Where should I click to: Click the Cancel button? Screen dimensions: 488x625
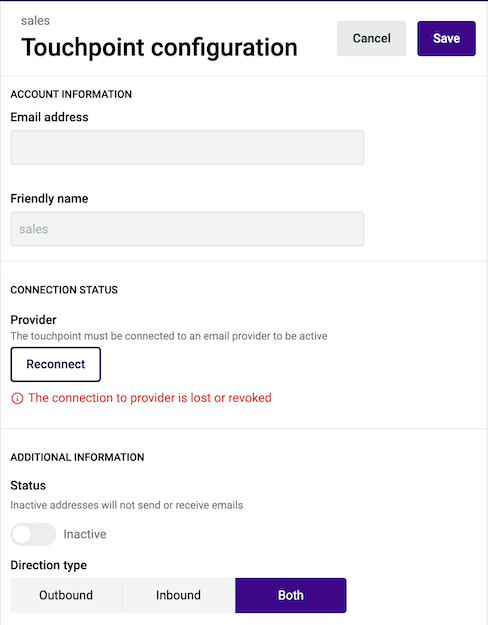click(x=371, y=38)
